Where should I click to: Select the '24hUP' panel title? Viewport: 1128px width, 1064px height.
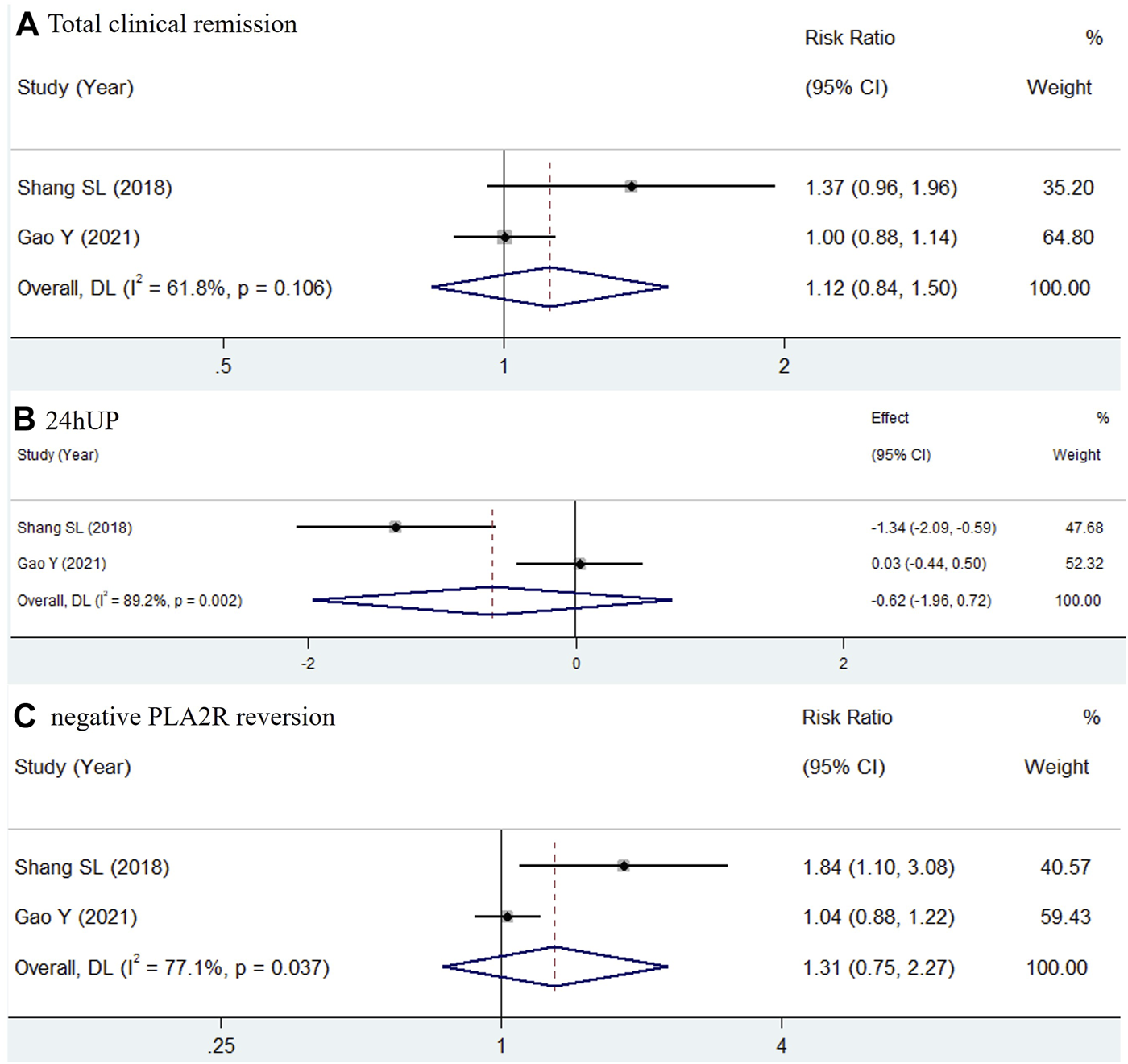click(x=82, y=420)
